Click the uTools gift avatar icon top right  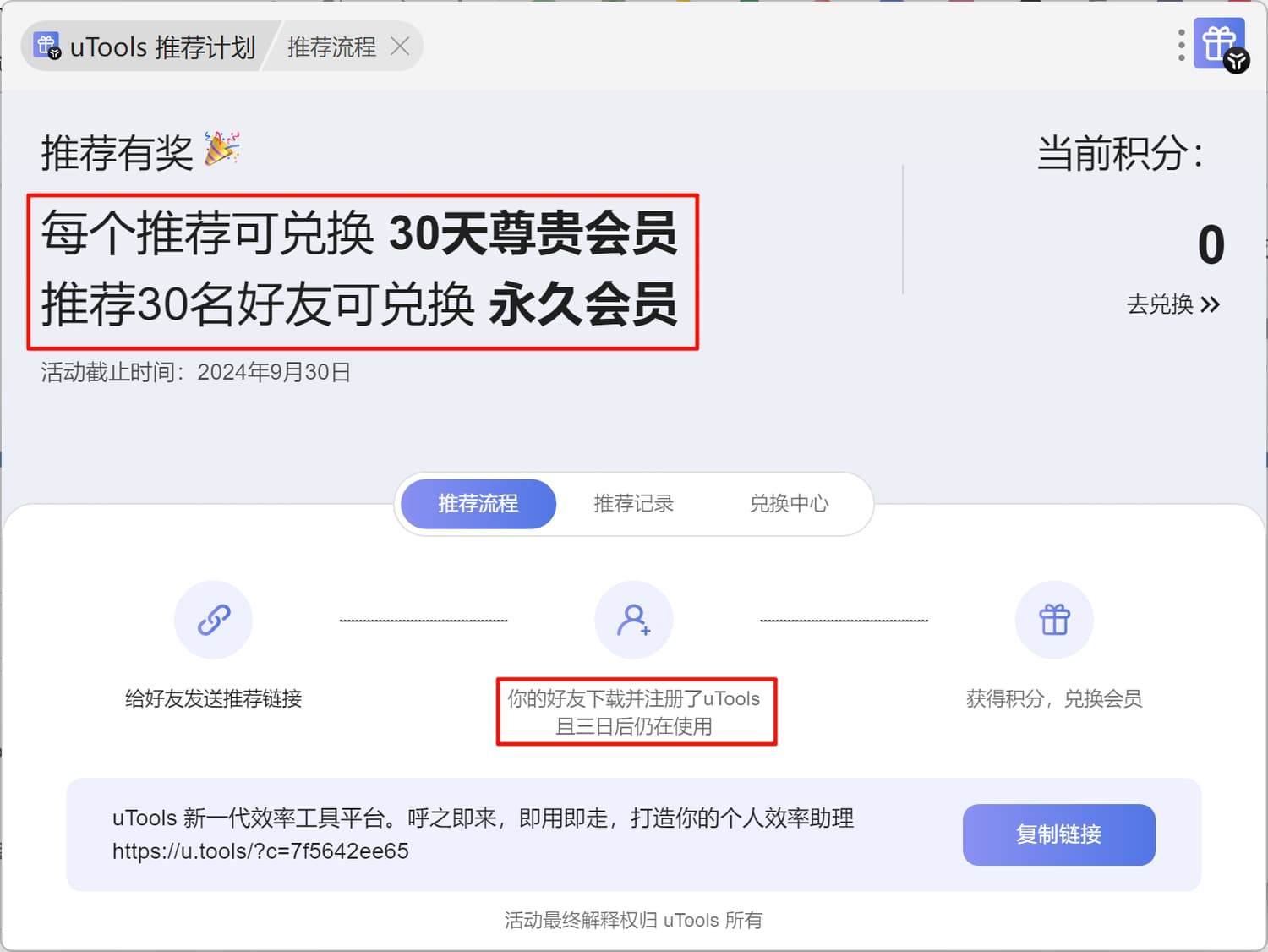click(x=1221, y=44)
